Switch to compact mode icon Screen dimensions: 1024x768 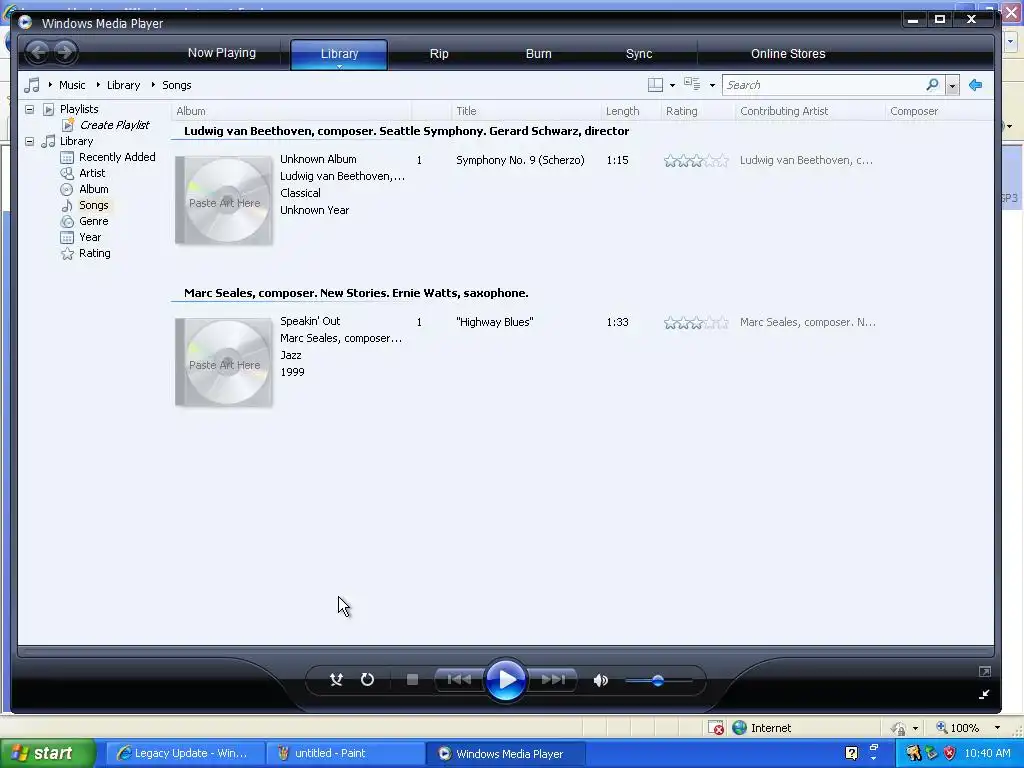click(984, 694)
